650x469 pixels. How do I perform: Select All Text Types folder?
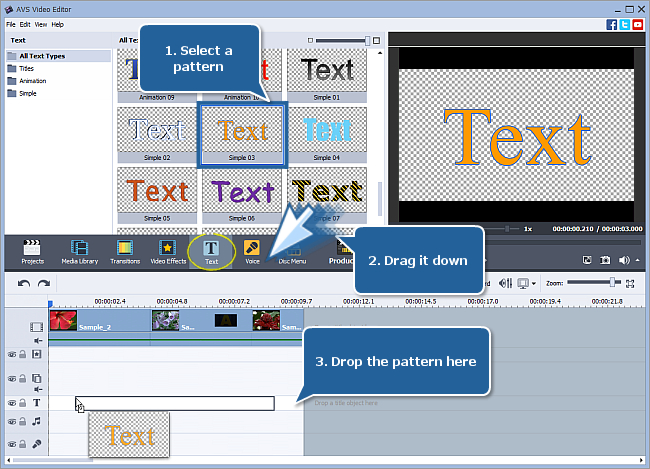pos(58,56)
